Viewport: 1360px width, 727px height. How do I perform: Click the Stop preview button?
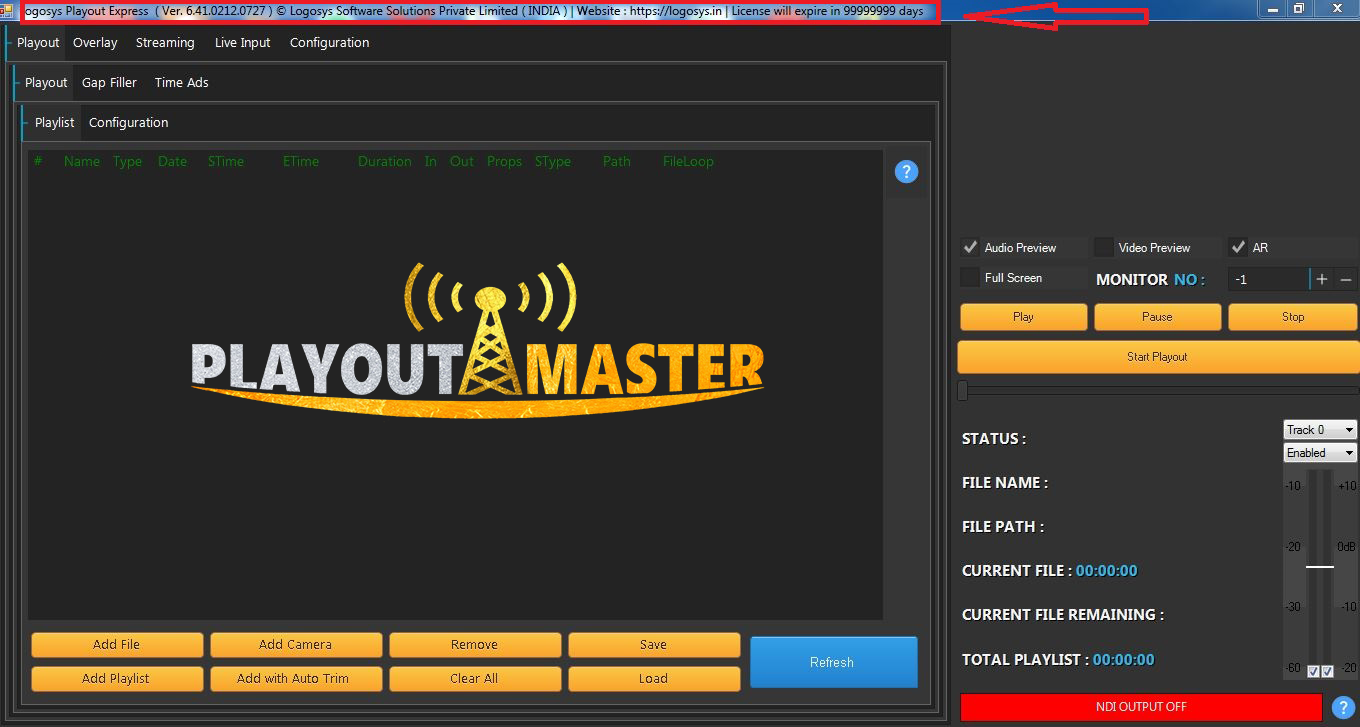pyautogui.click(x=1293, y=317)
